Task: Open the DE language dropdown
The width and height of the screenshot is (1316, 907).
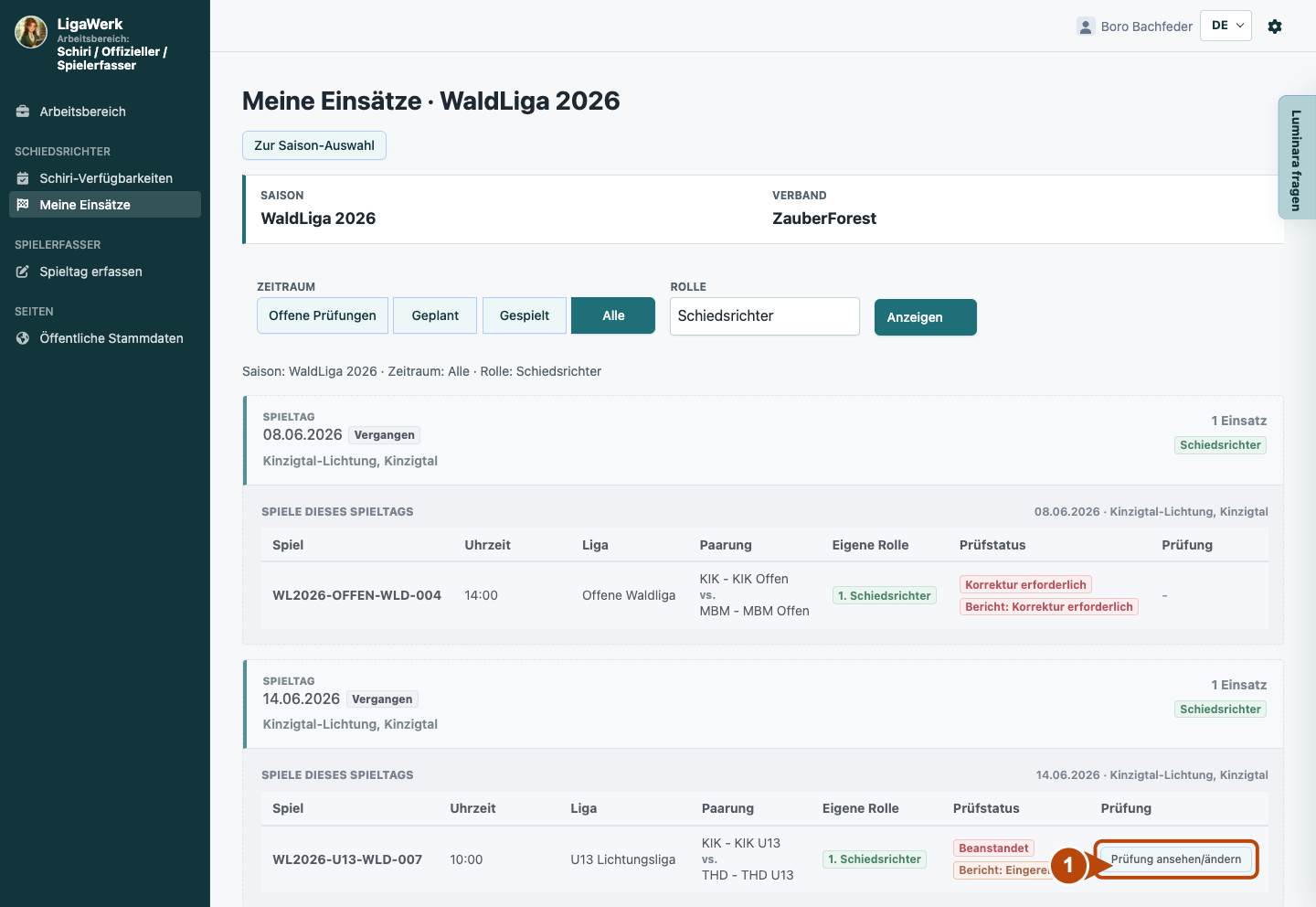Action: (1226, 26)
